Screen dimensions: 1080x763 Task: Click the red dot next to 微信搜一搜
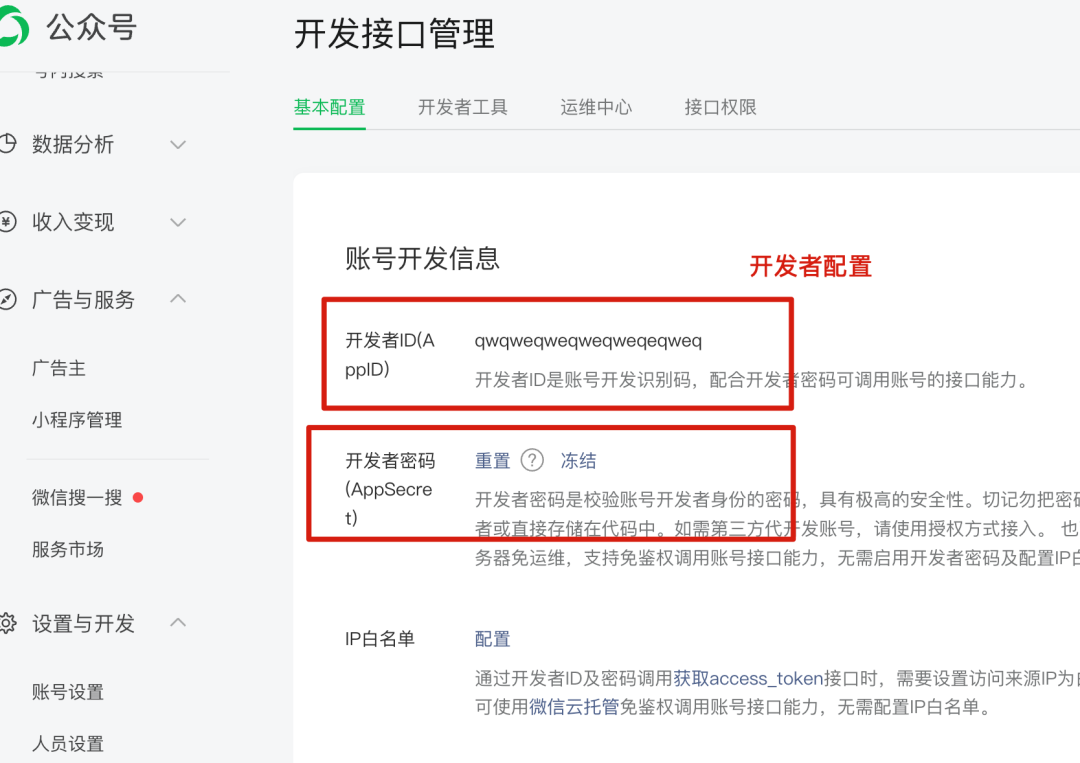(x=138, y=497)
